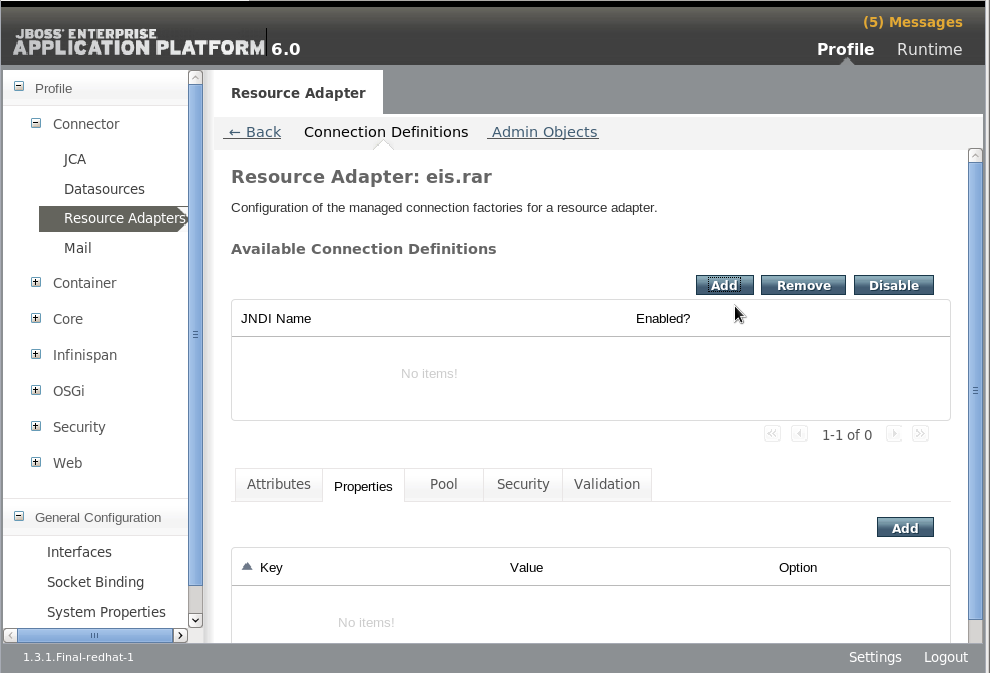The height and width of the screenshot is (673, 990).
Task: Sort properties using the Key column arrow
Action: coord(246,566)
